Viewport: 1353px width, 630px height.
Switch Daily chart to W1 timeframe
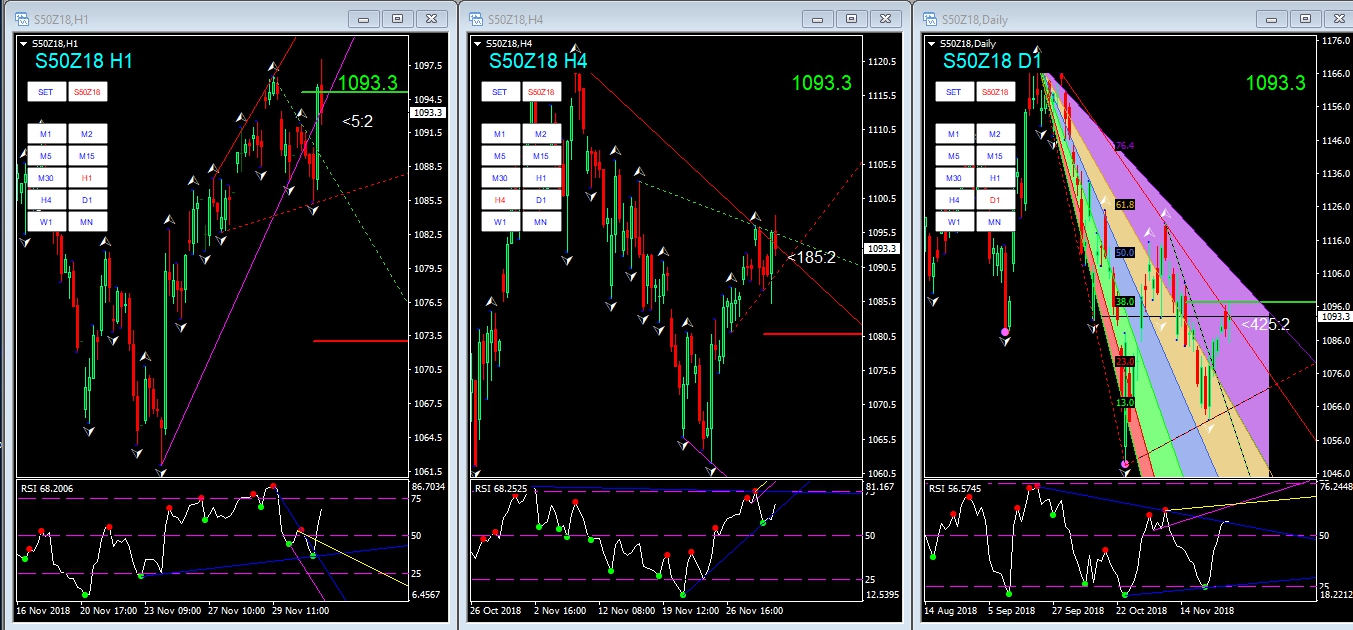click(x=953, y=222)
